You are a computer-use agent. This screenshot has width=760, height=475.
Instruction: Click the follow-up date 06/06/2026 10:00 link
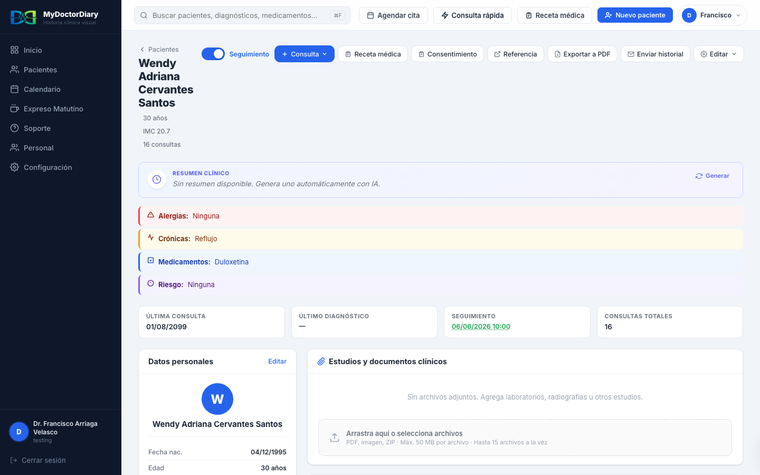coord(481,327)
